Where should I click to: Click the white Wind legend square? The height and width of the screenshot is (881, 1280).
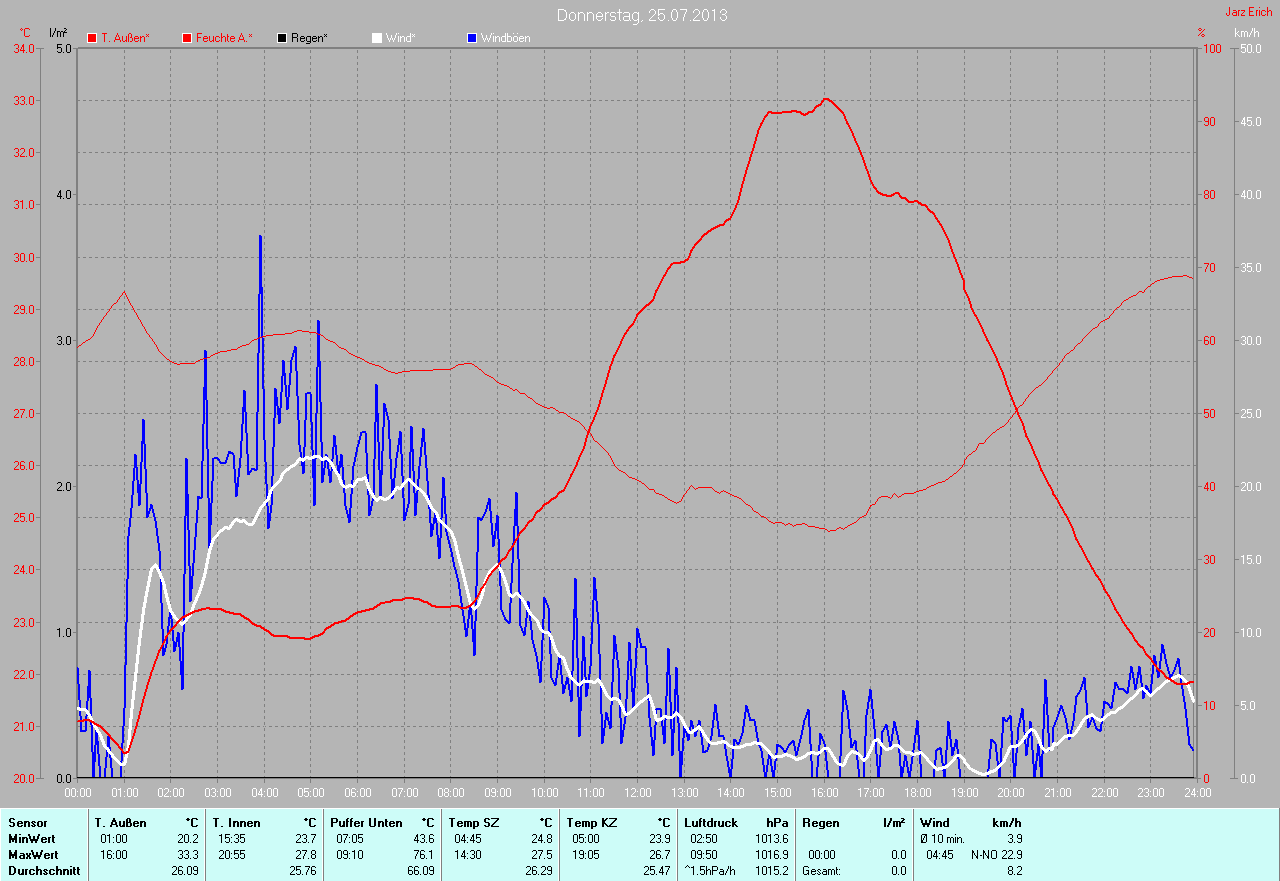click(x=377, y=38)
